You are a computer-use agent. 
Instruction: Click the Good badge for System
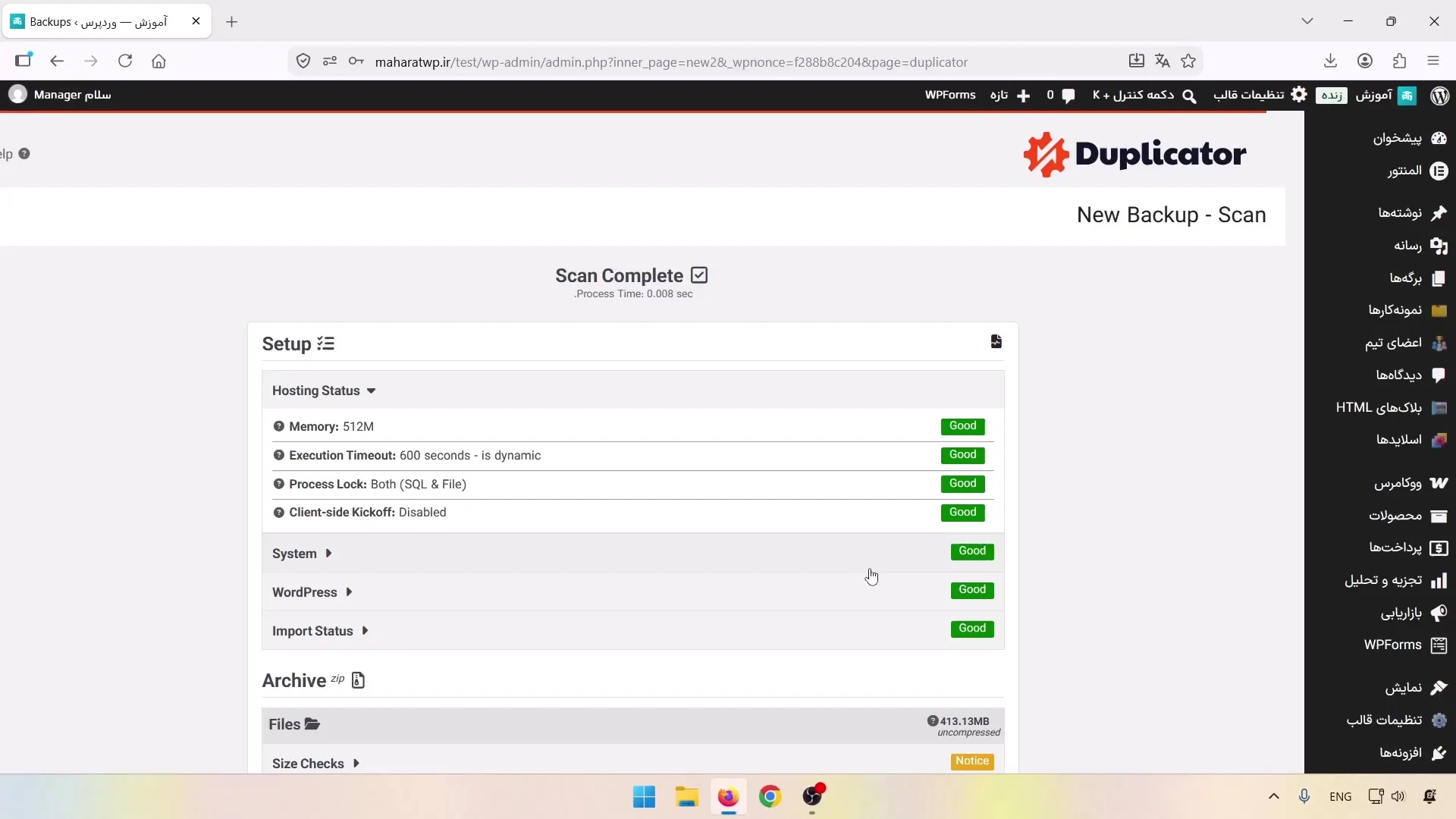click(x=972, y=551)
